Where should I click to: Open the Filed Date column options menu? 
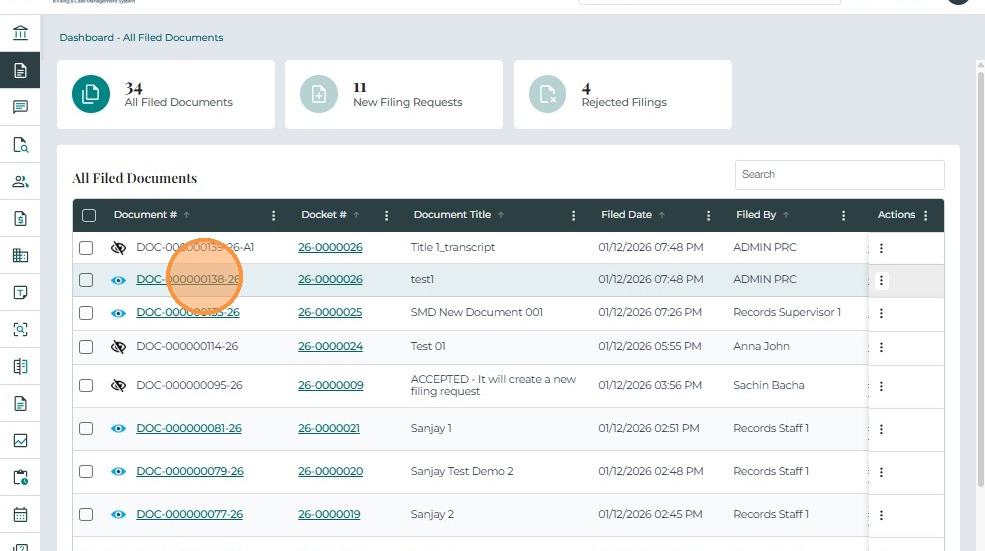[x=709, y=215]
